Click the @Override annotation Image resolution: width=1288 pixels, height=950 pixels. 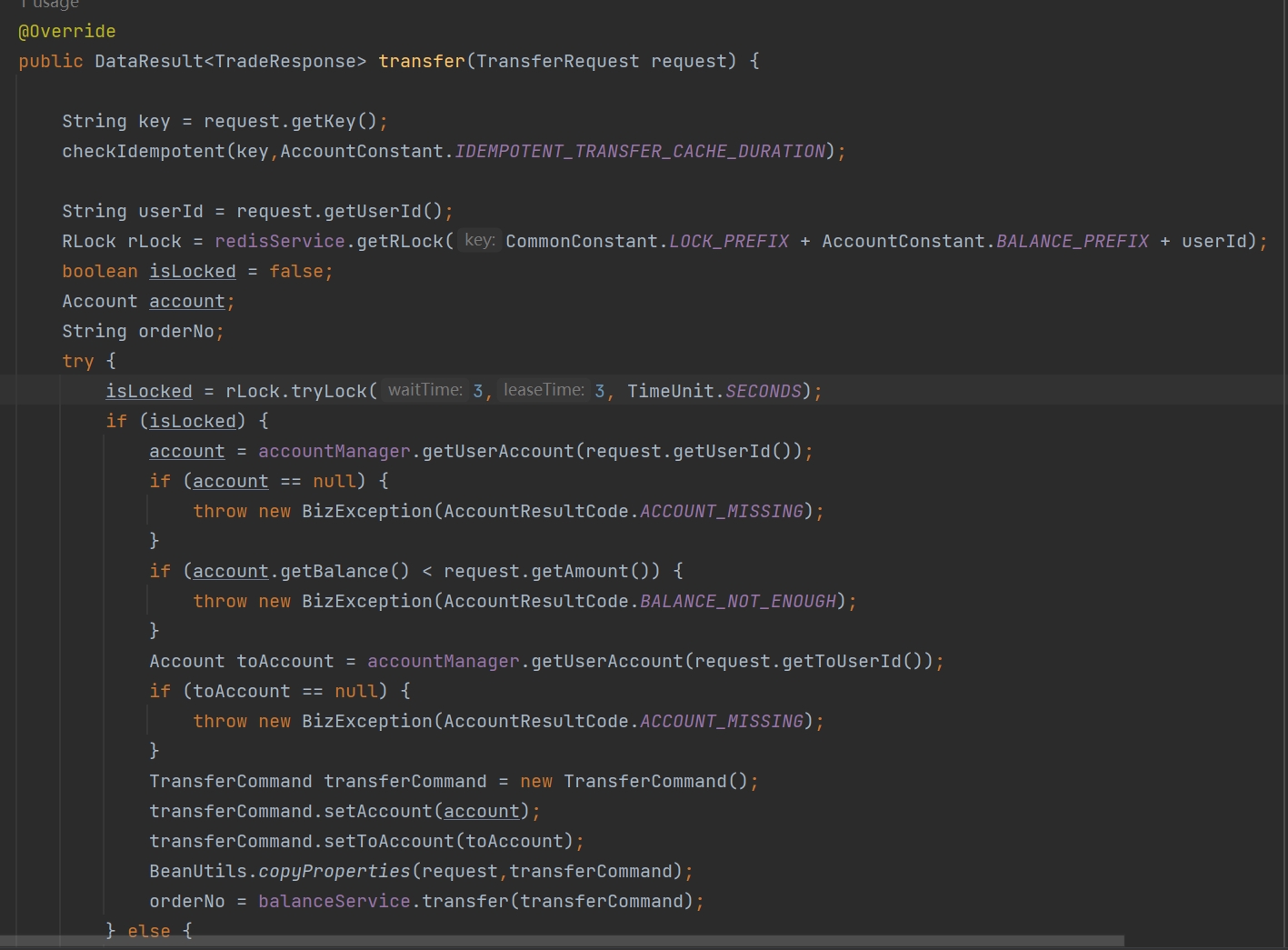[x=67, y=32]
